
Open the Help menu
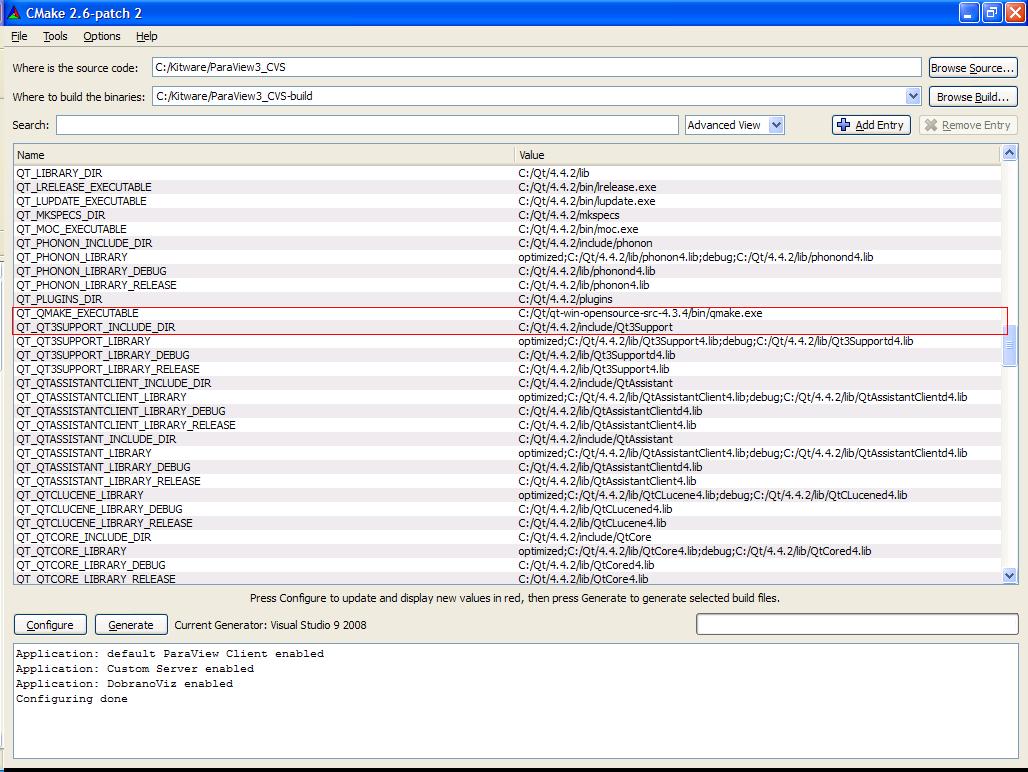point(147,36)
